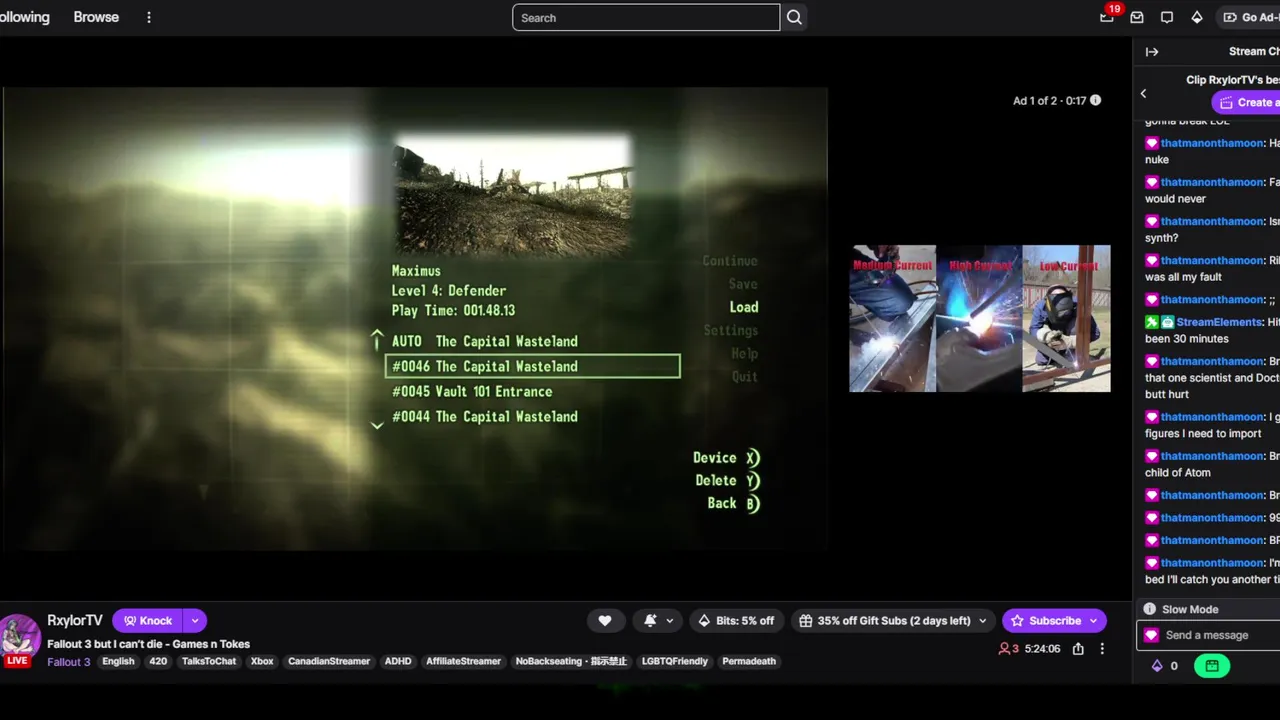This screenshot has width=1280, height=720.
Task: Go to the Browse tab
Action: 96,17
